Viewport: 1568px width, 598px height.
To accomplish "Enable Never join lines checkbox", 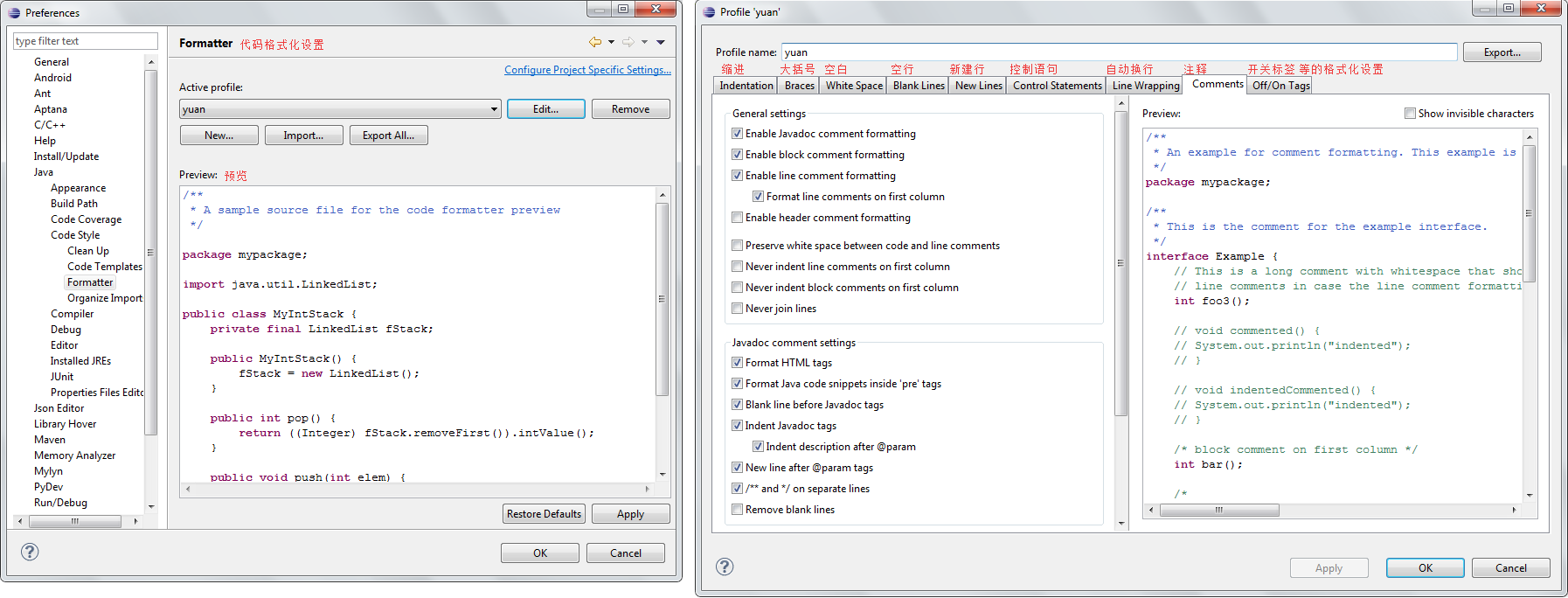I will [x=738, y=309].
